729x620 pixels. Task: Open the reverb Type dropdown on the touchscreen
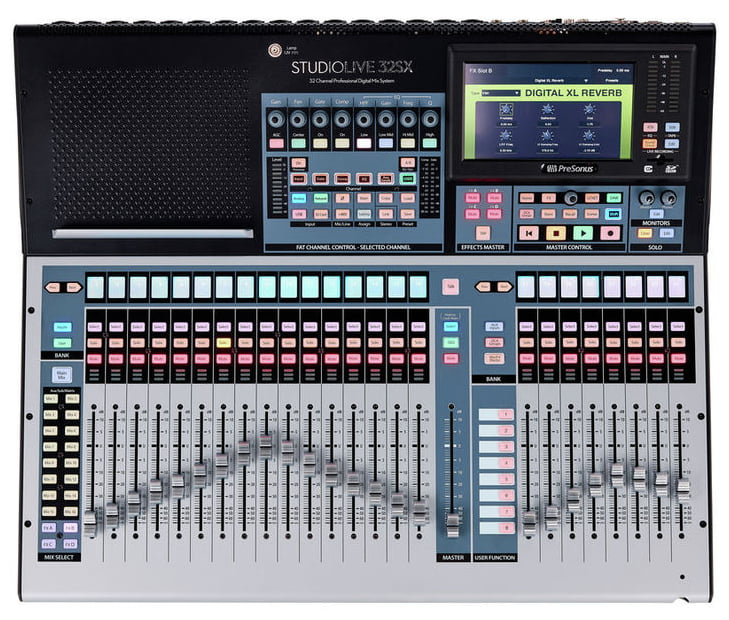[x=500, y=93]
